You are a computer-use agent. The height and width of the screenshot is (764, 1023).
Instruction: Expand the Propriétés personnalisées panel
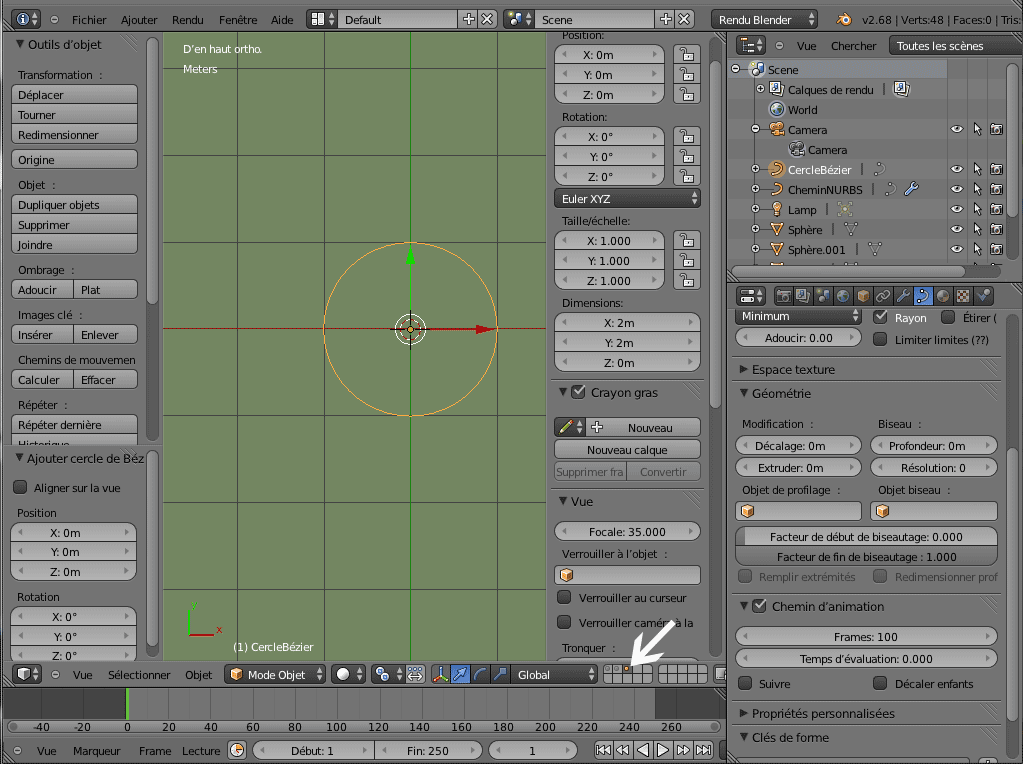pyautogui.click(x=743, y=713)
